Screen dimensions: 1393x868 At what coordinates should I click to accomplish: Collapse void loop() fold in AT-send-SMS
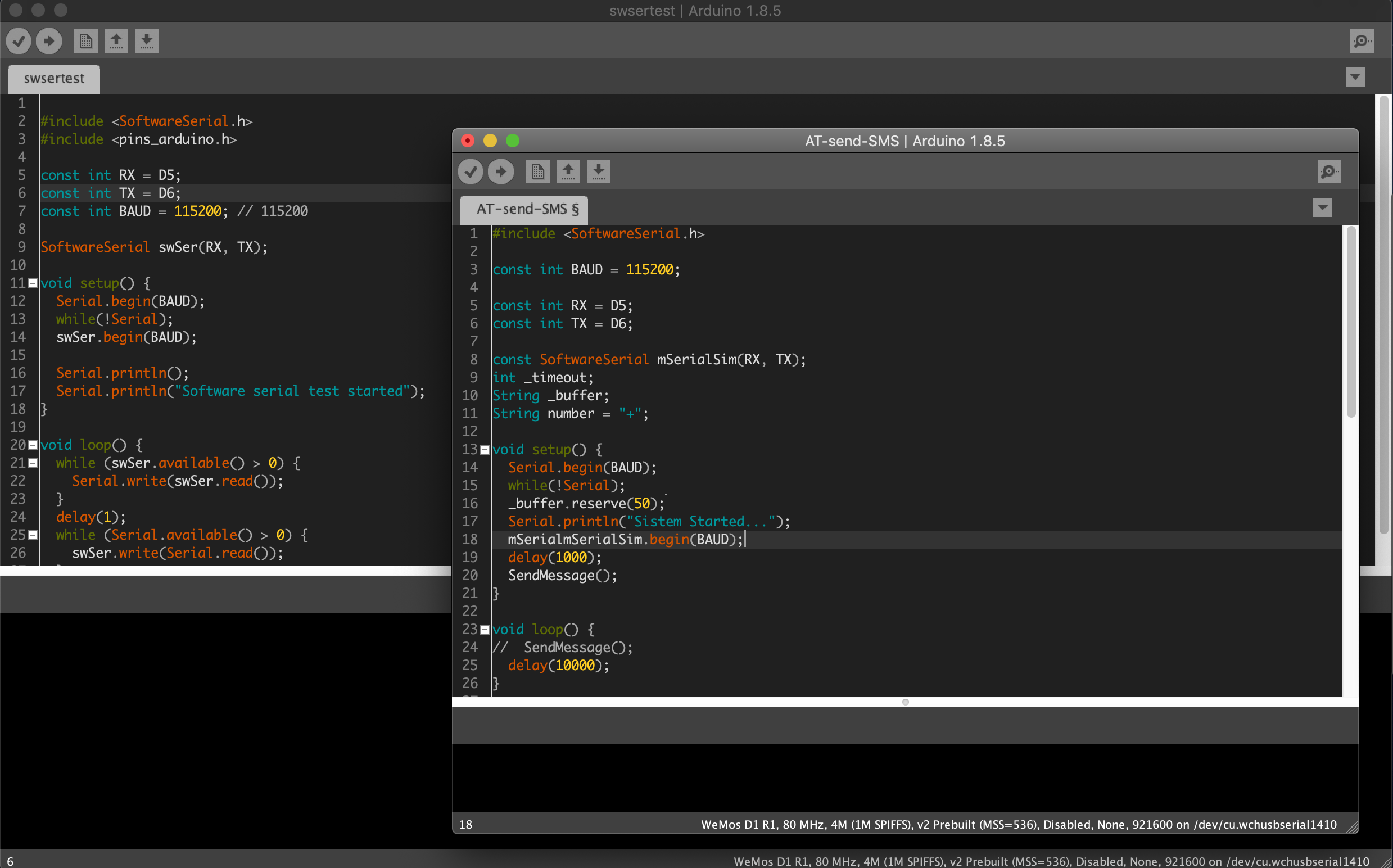485,630
